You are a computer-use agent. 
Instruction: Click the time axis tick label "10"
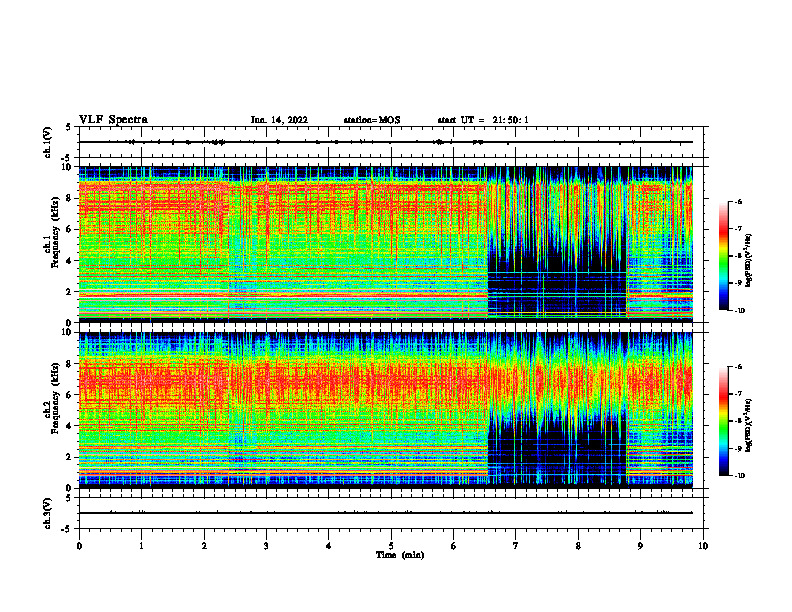coord(703,546)
